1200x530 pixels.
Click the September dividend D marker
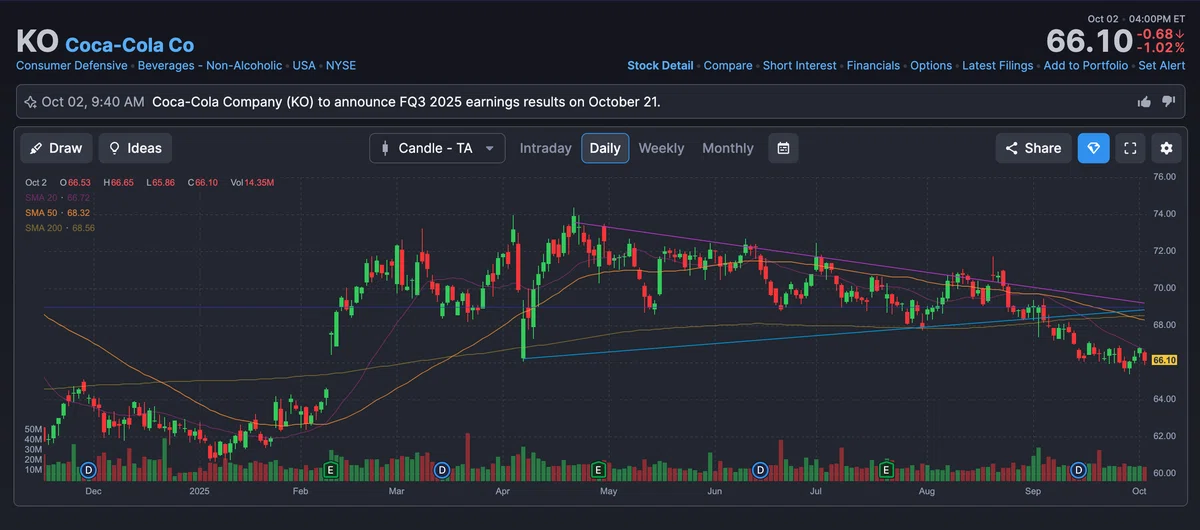click(x=1079, y=469)
